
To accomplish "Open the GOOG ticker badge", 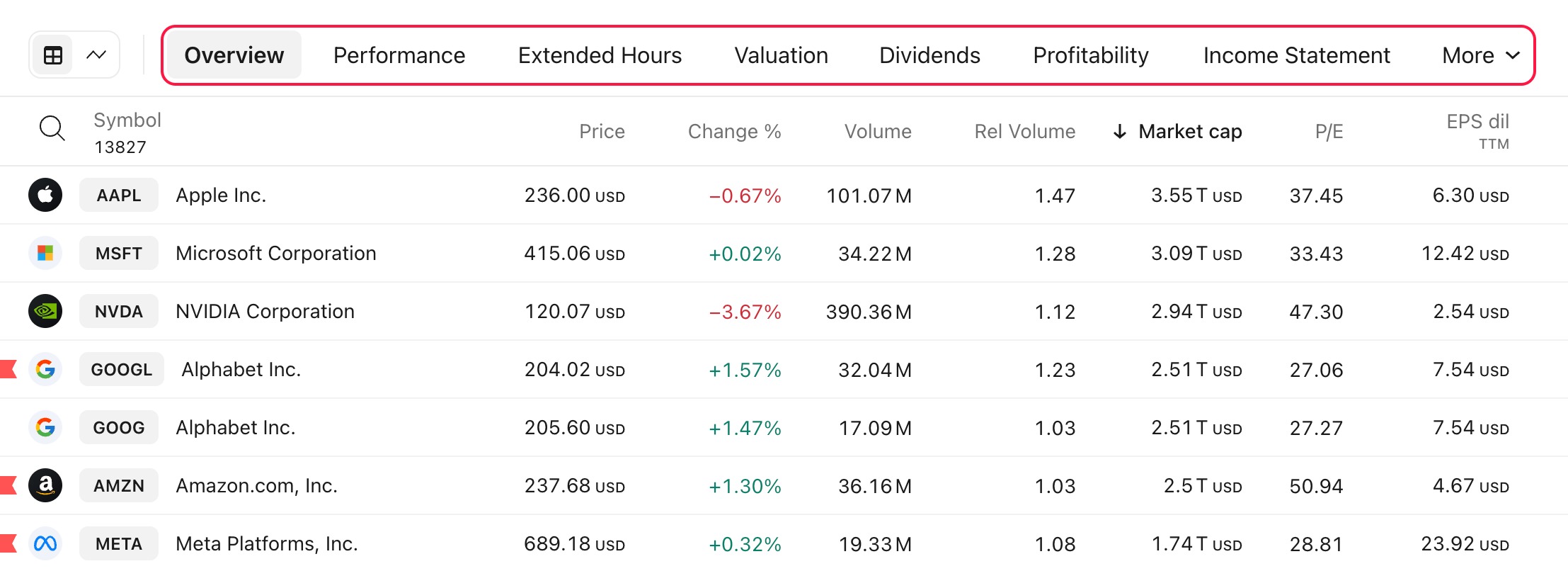I will point(119,427).
